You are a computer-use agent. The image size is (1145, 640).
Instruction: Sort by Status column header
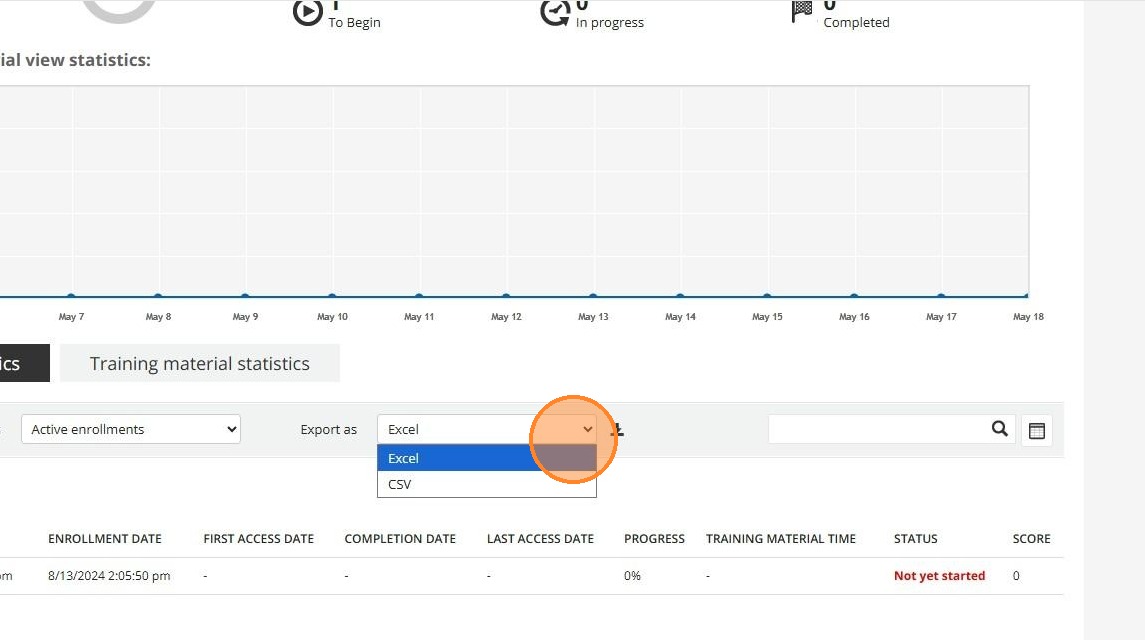[916, 538]
